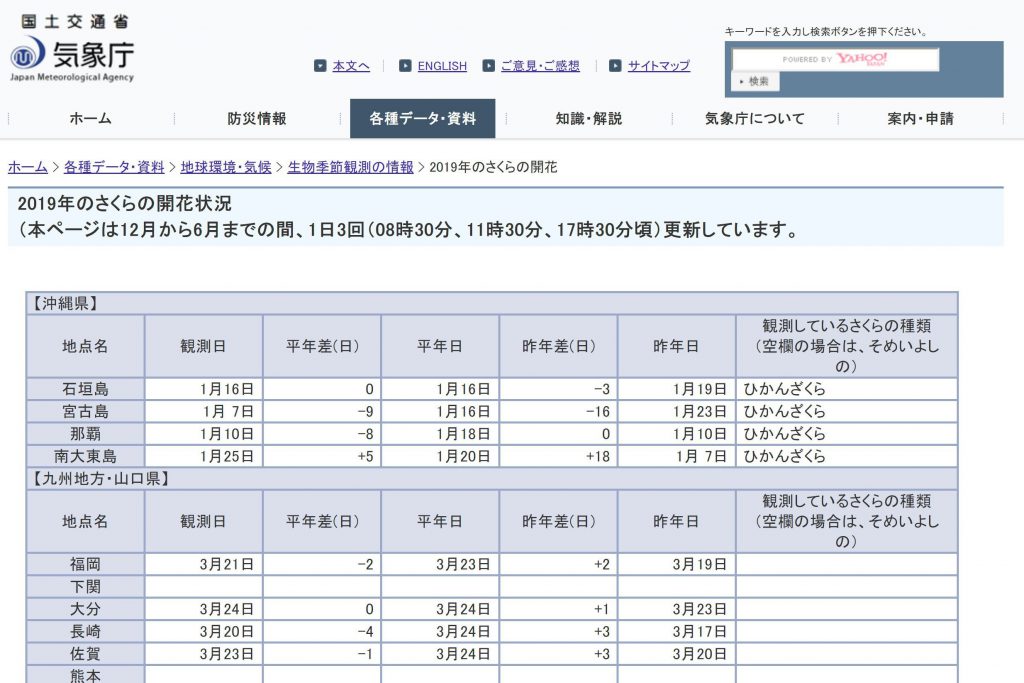Click 南大東島 observation date 1月25日
This screenshot has height=683, width=1024.
(x=227, y=456)
